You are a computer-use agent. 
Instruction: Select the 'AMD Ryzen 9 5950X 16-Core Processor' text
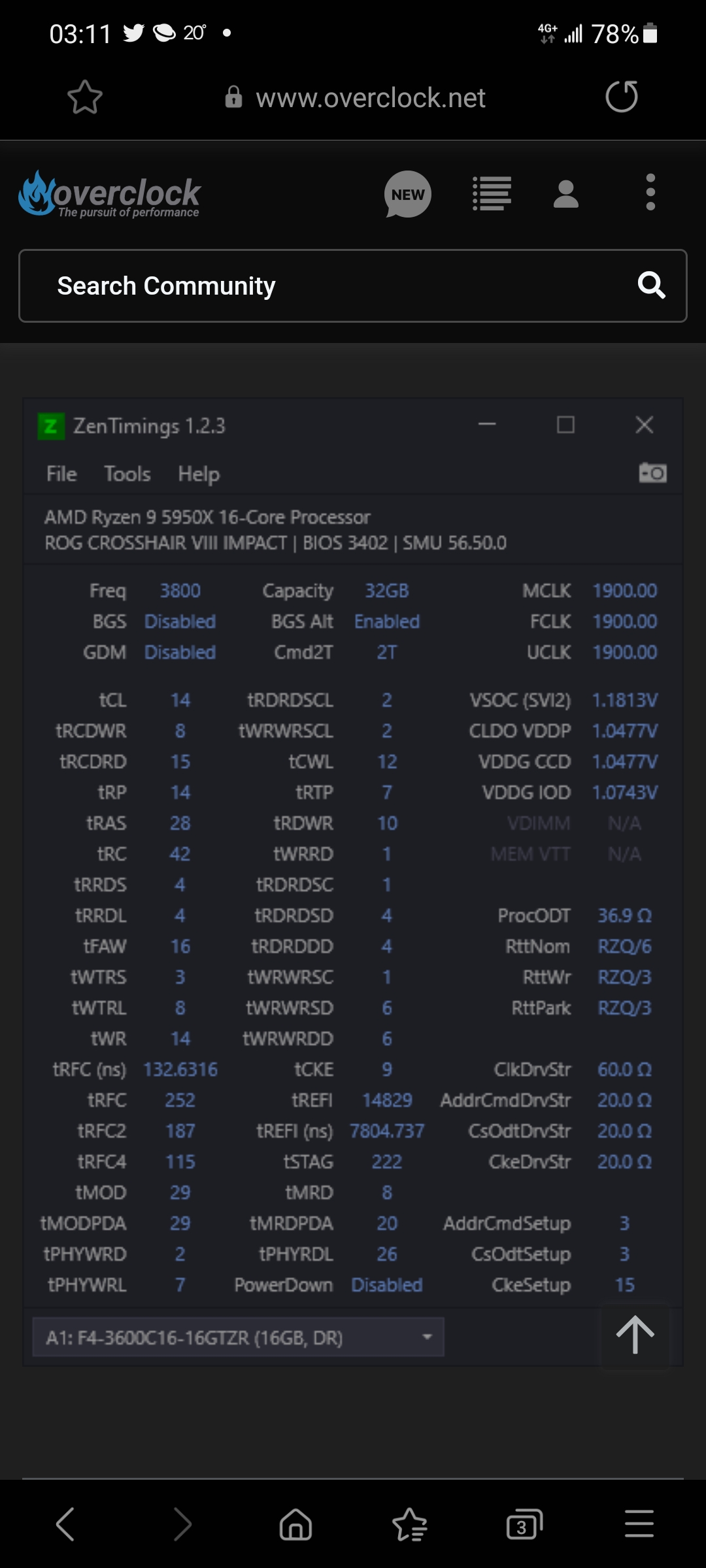click(207, 517)
